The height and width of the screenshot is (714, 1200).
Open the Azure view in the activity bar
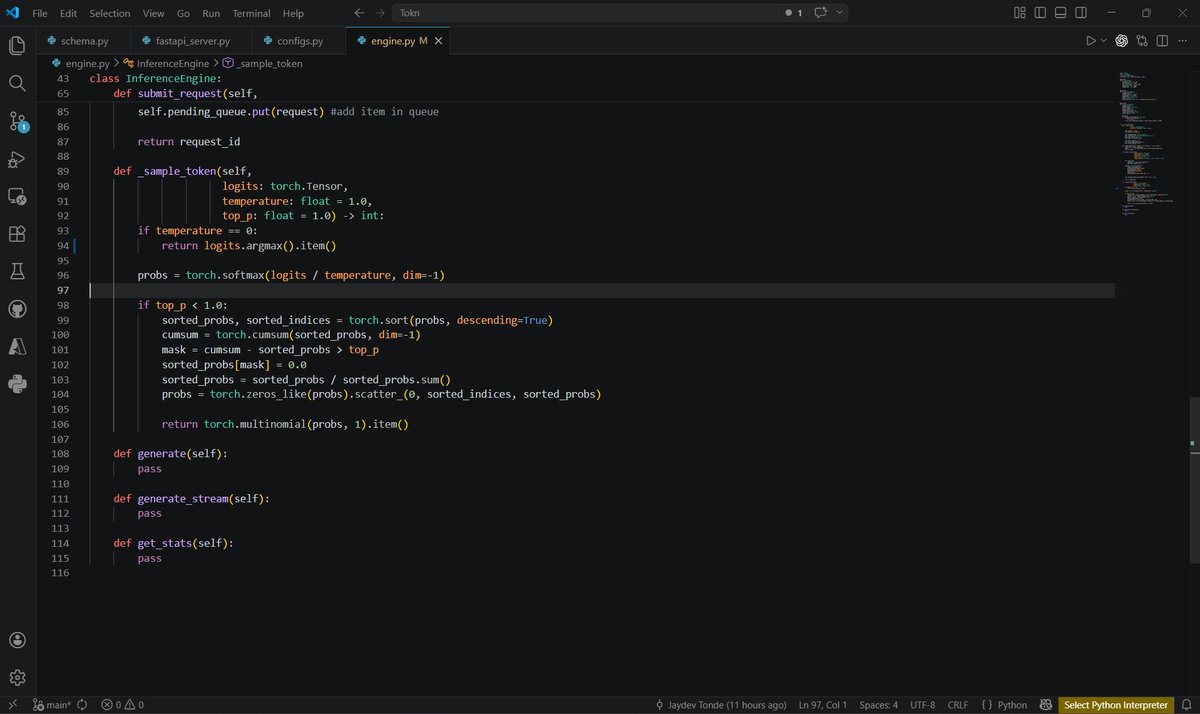pyautogui.click(x=17, y=346)
